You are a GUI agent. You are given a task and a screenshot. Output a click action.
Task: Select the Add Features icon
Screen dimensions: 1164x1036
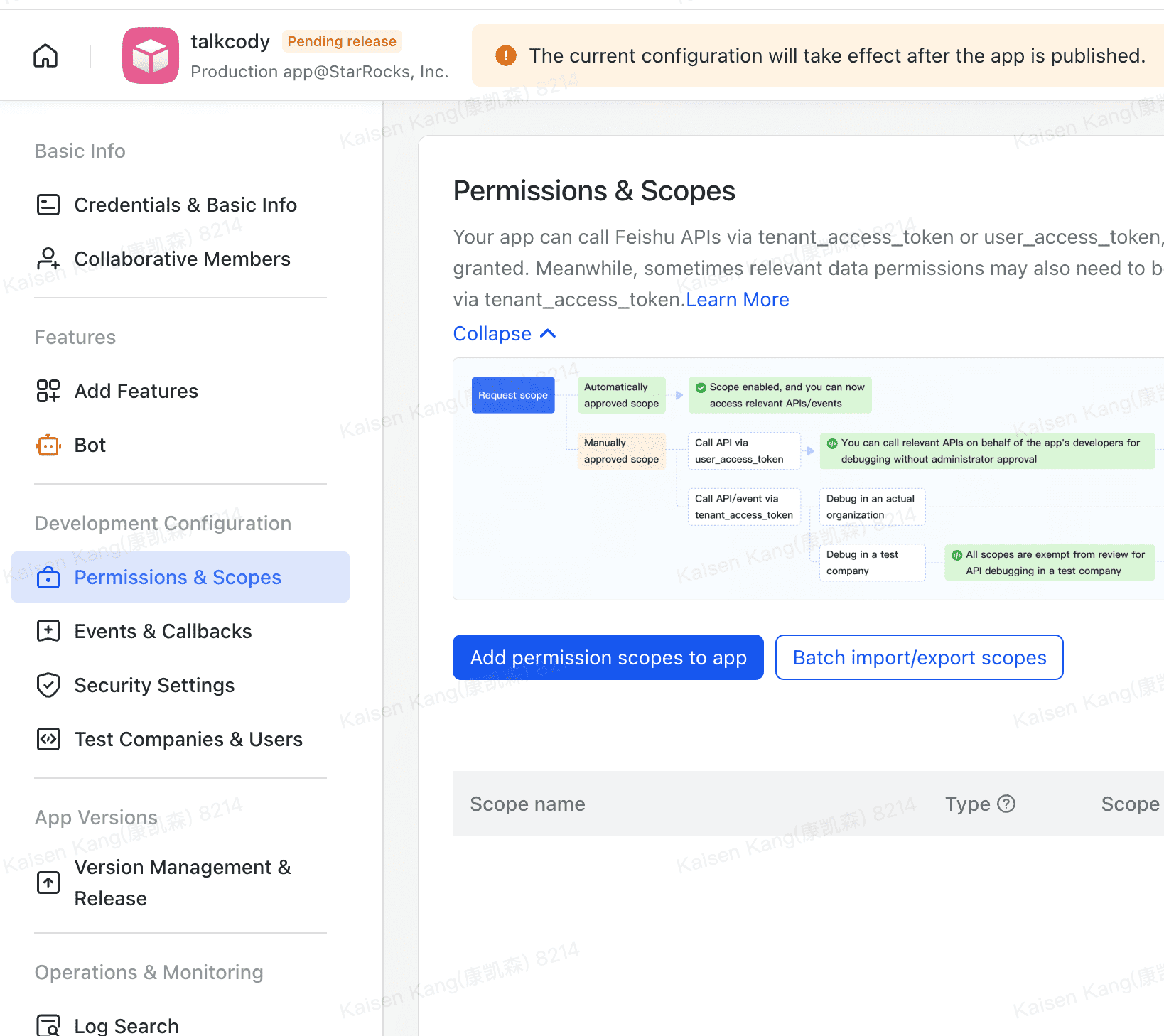(48, 391)
